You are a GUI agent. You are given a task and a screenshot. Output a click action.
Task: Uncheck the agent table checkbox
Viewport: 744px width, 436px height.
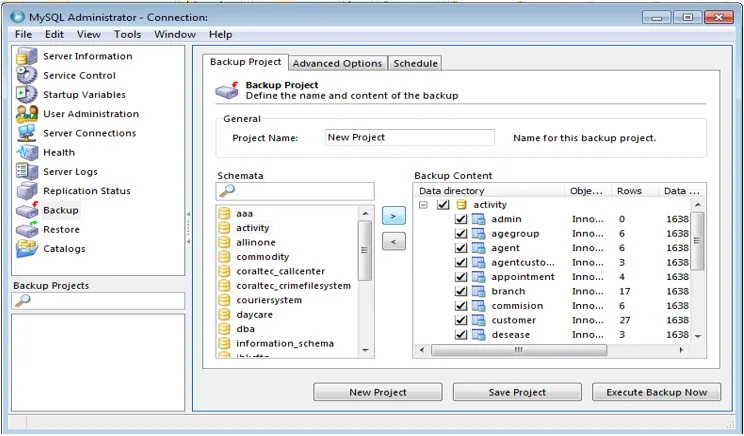[460, 248]
